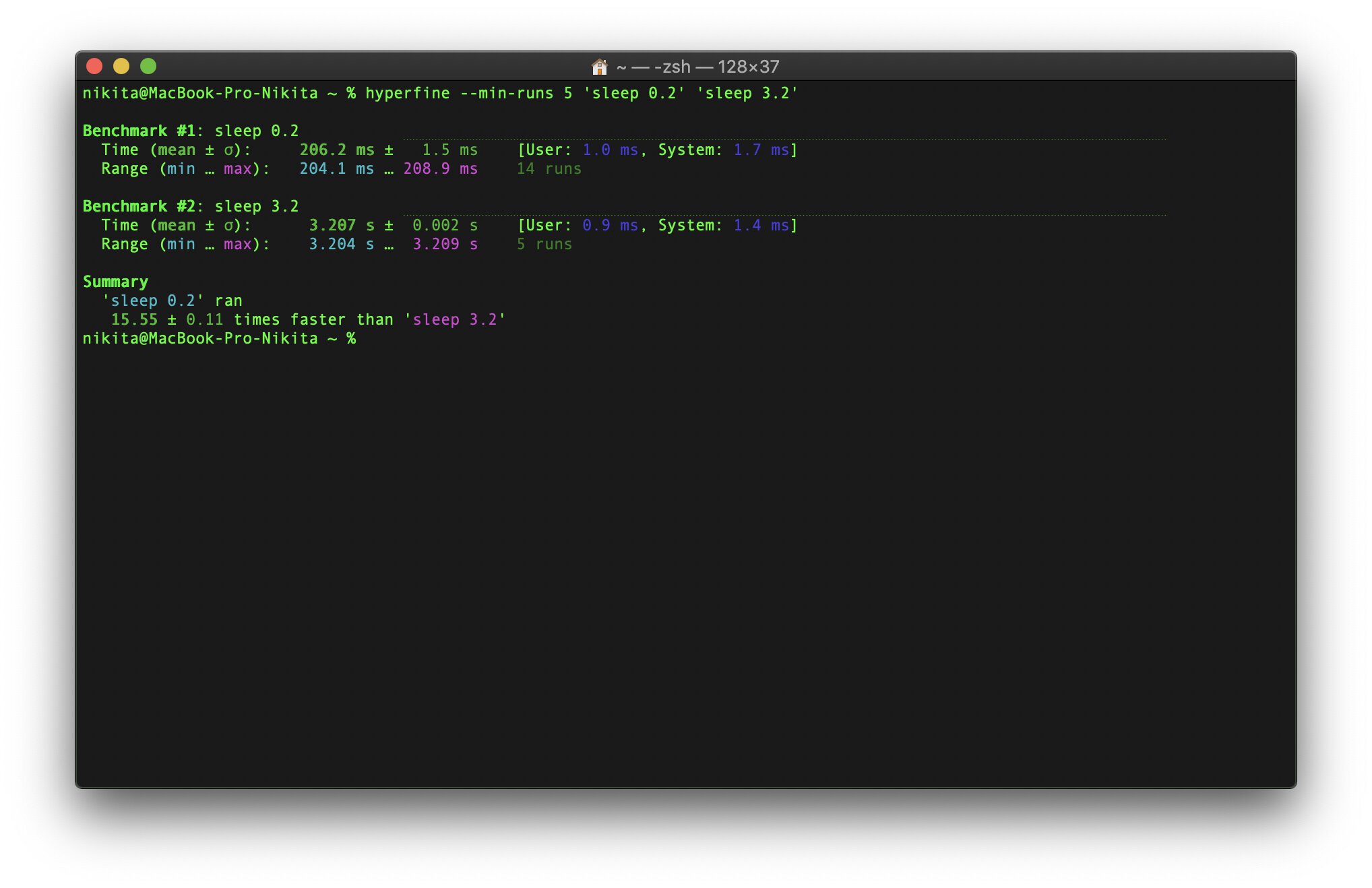This screenshot has height=888, width=1372.
Task: Click the '3.207 s' mean time value
Action: point(342,225)
